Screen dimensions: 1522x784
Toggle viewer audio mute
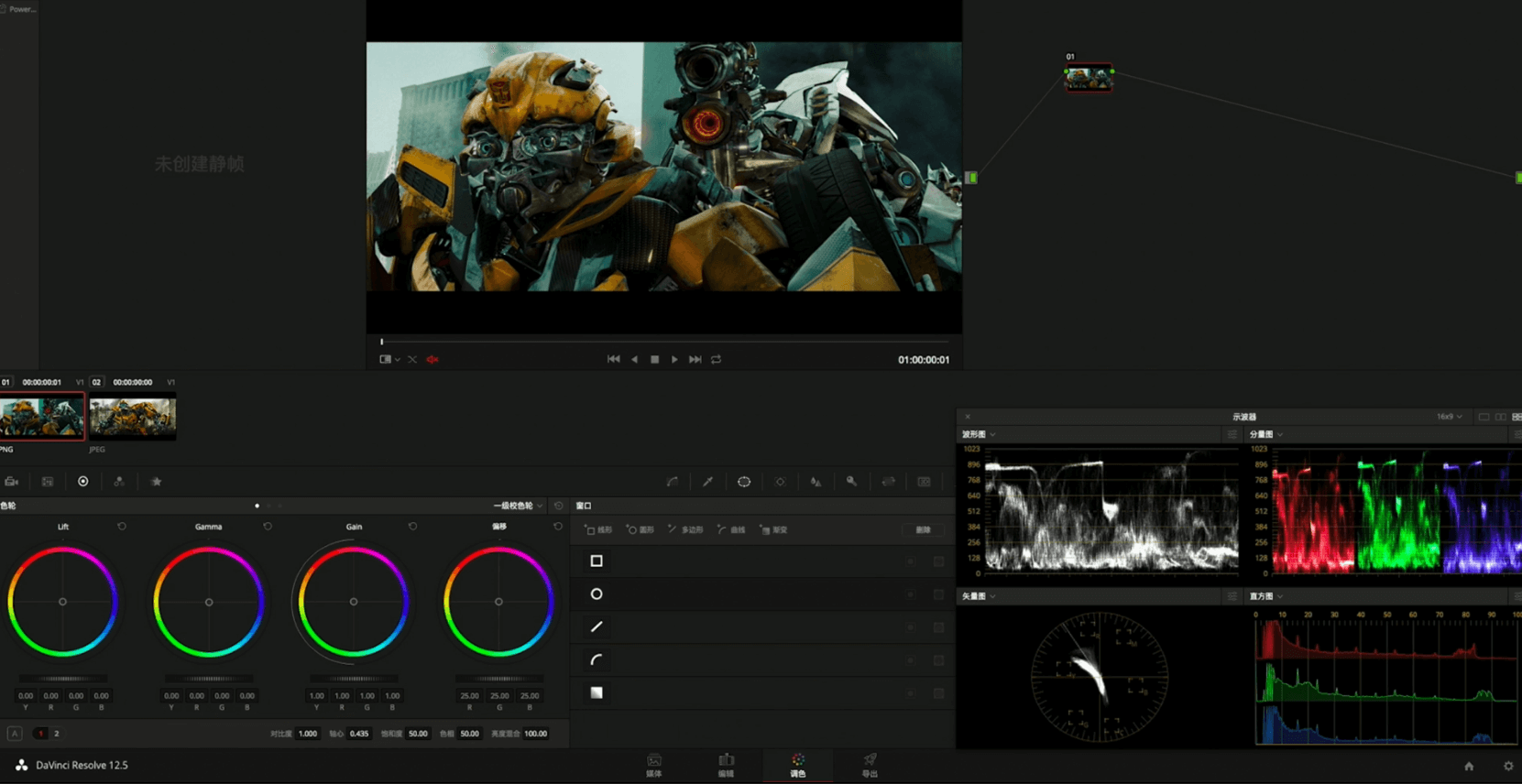pos(433,360)
